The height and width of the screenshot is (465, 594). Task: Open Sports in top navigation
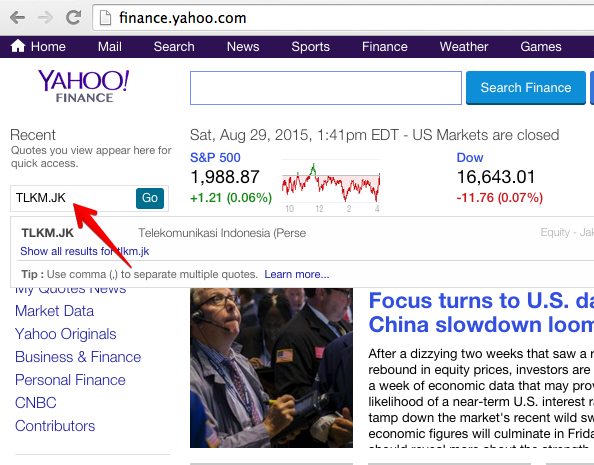tap(310, 47)
